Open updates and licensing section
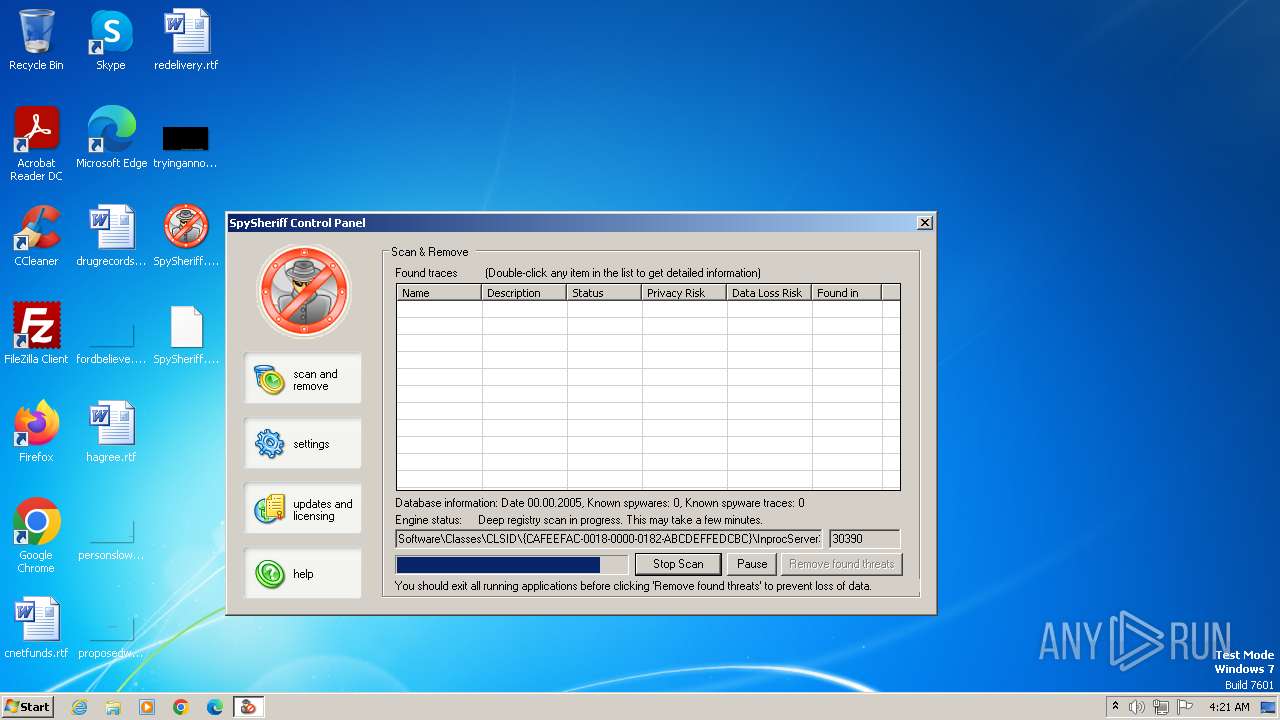 (x=303, y=509)
